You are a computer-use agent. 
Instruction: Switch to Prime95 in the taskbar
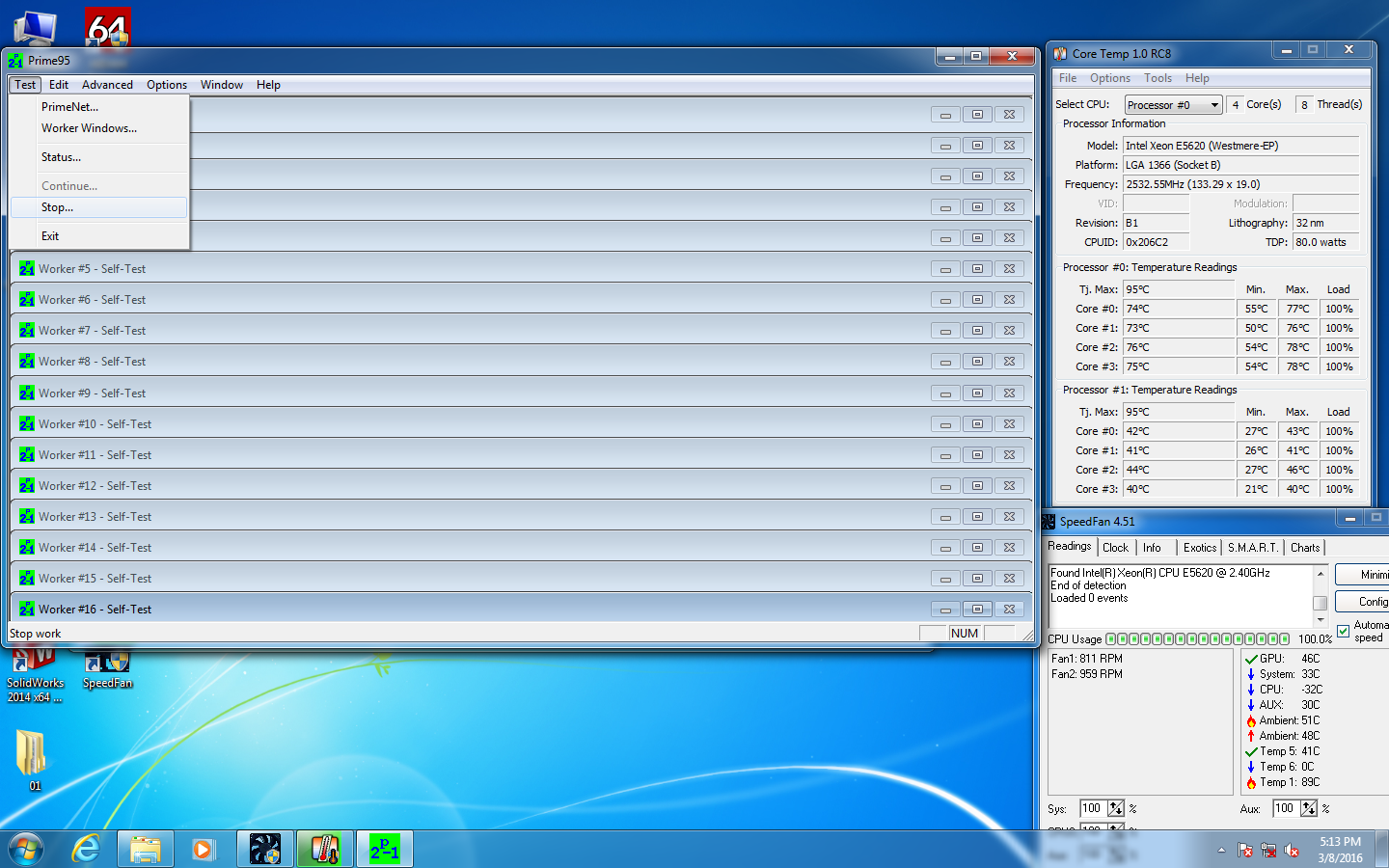point(385,849)
